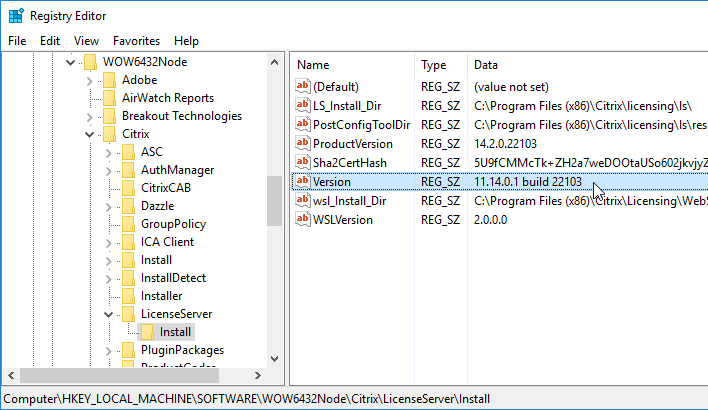Open the Favorites menu
708x410 pixels.
(136, 41)
